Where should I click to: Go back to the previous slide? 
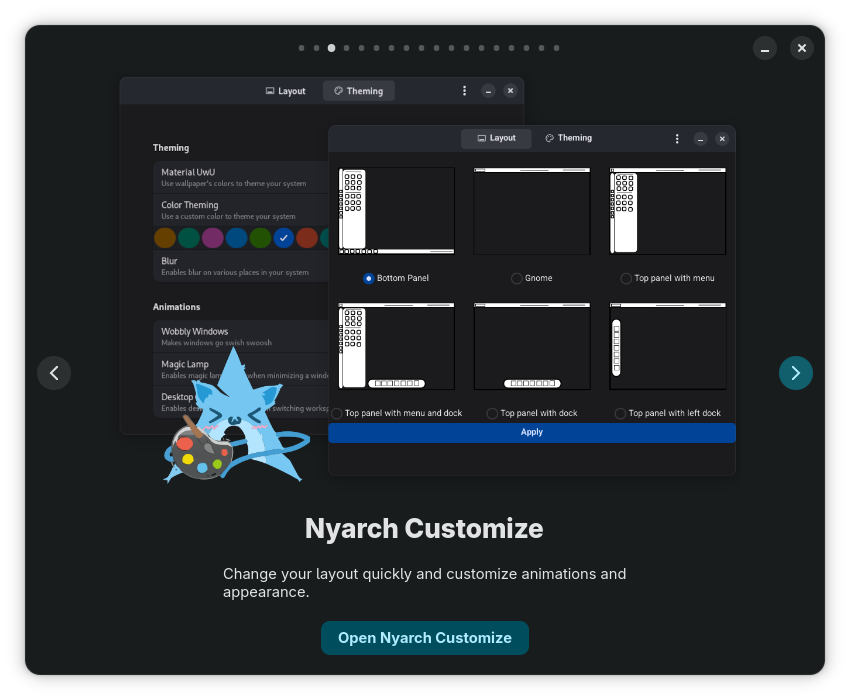[54, 373]
